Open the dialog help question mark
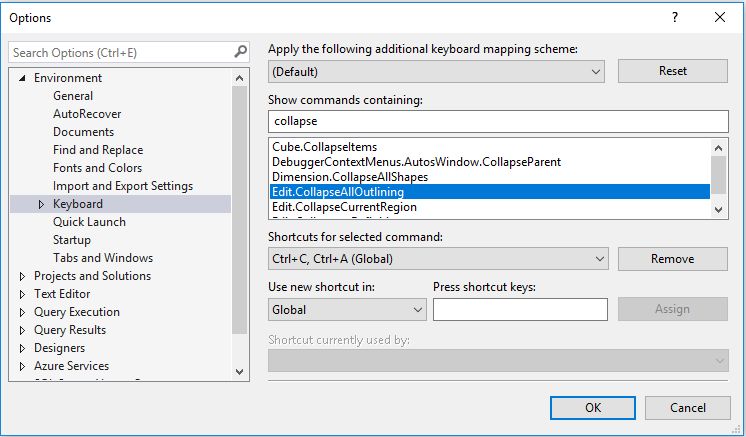The image size is (746, 437). coord(675,18)
